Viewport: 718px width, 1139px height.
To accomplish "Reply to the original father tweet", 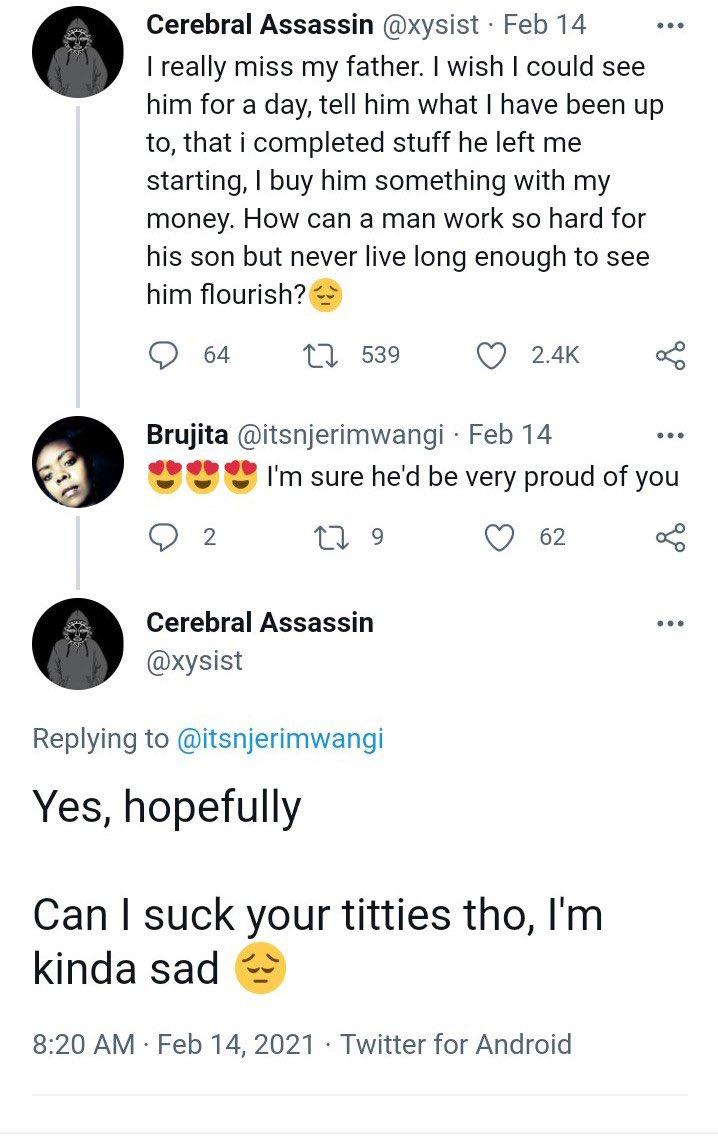I will pyautogui.click(x=163, y=355).
